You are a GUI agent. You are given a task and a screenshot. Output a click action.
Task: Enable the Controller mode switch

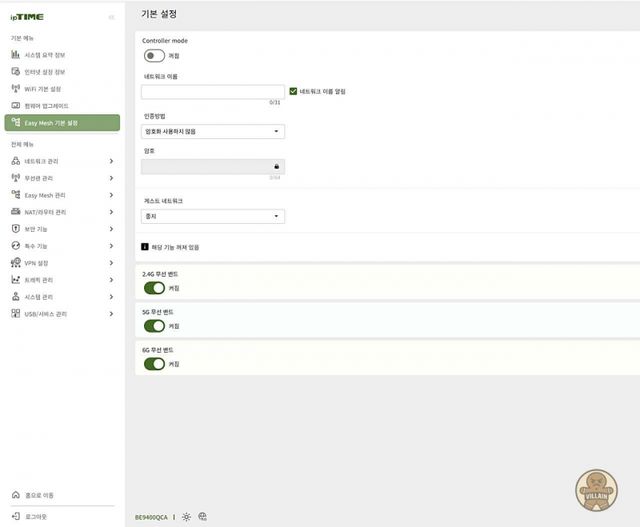coord(154,56)
